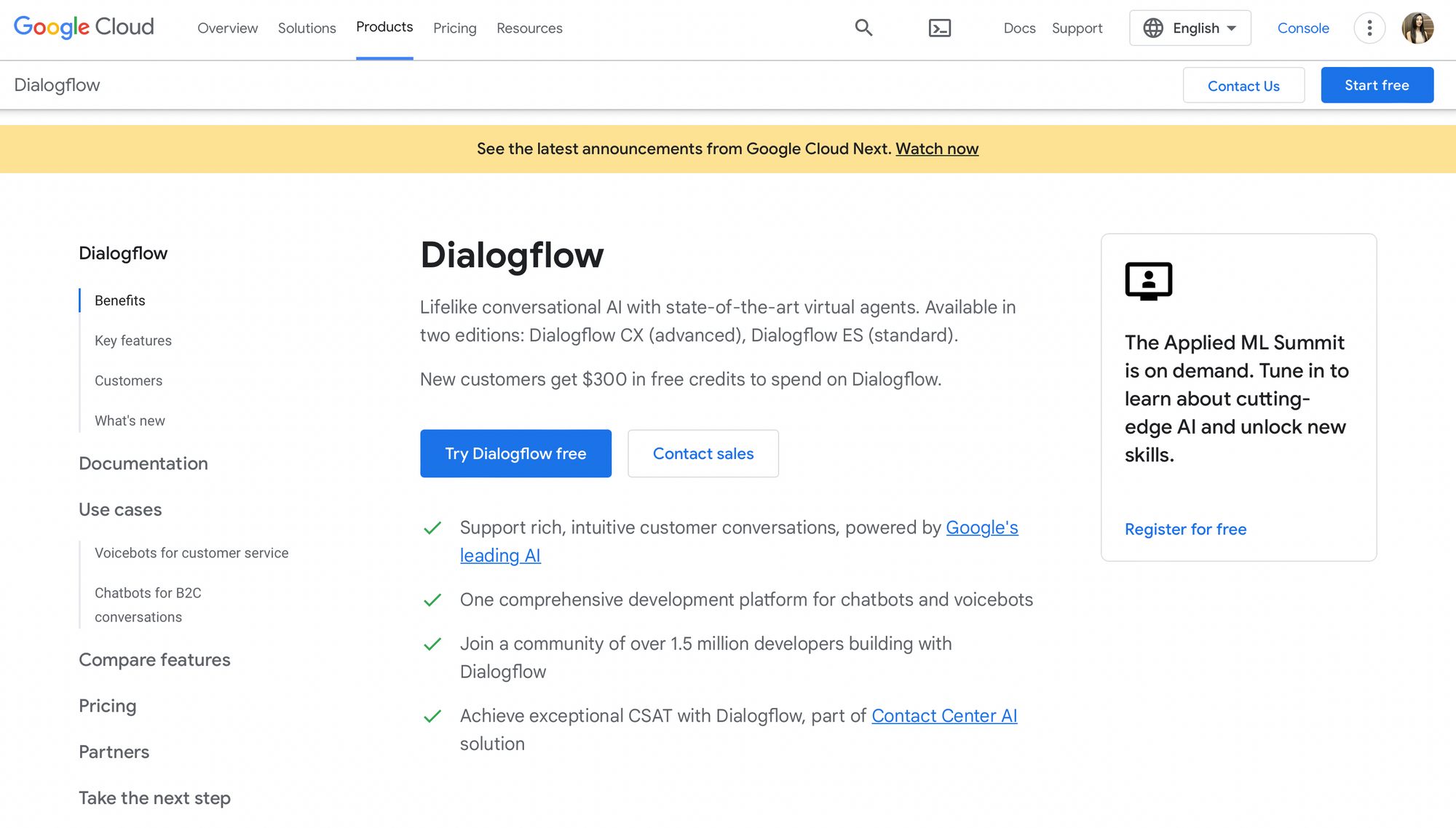
Task: Click the three-dot more options icon
Action: point(1369,28)
